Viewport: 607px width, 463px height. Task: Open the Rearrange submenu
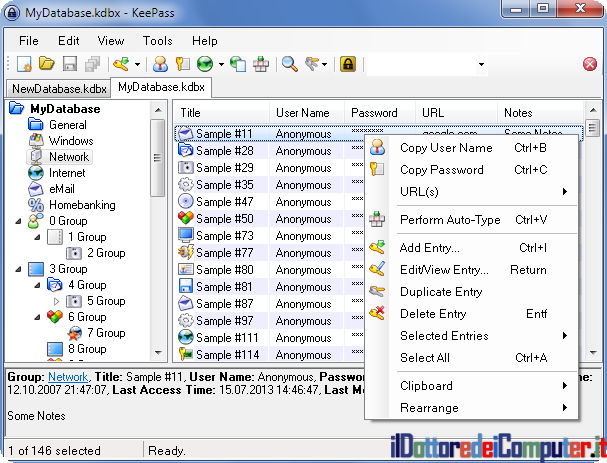pos(472,408)
